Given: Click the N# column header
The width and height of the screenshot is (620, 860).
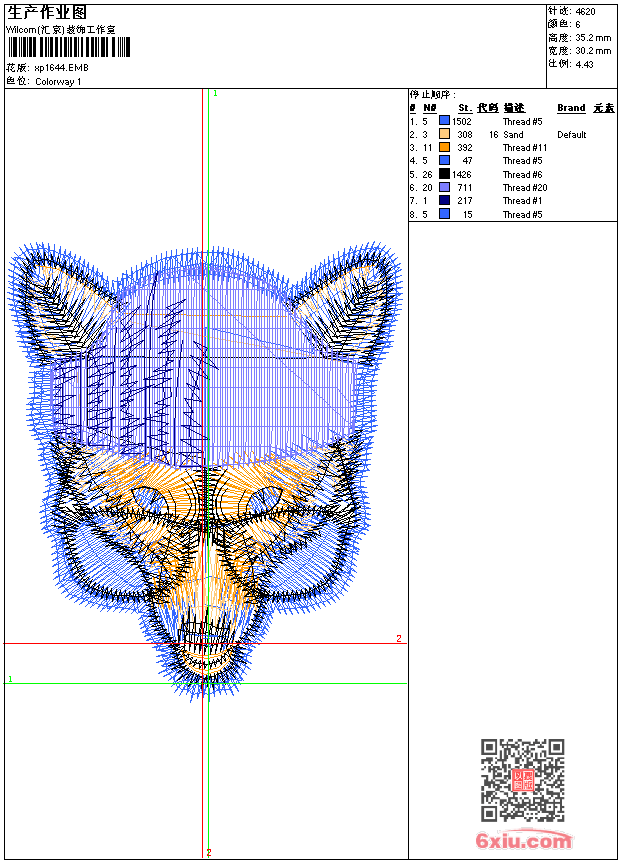Looking at the screenshot, I should pyautogui.click(x=429, y=108).
